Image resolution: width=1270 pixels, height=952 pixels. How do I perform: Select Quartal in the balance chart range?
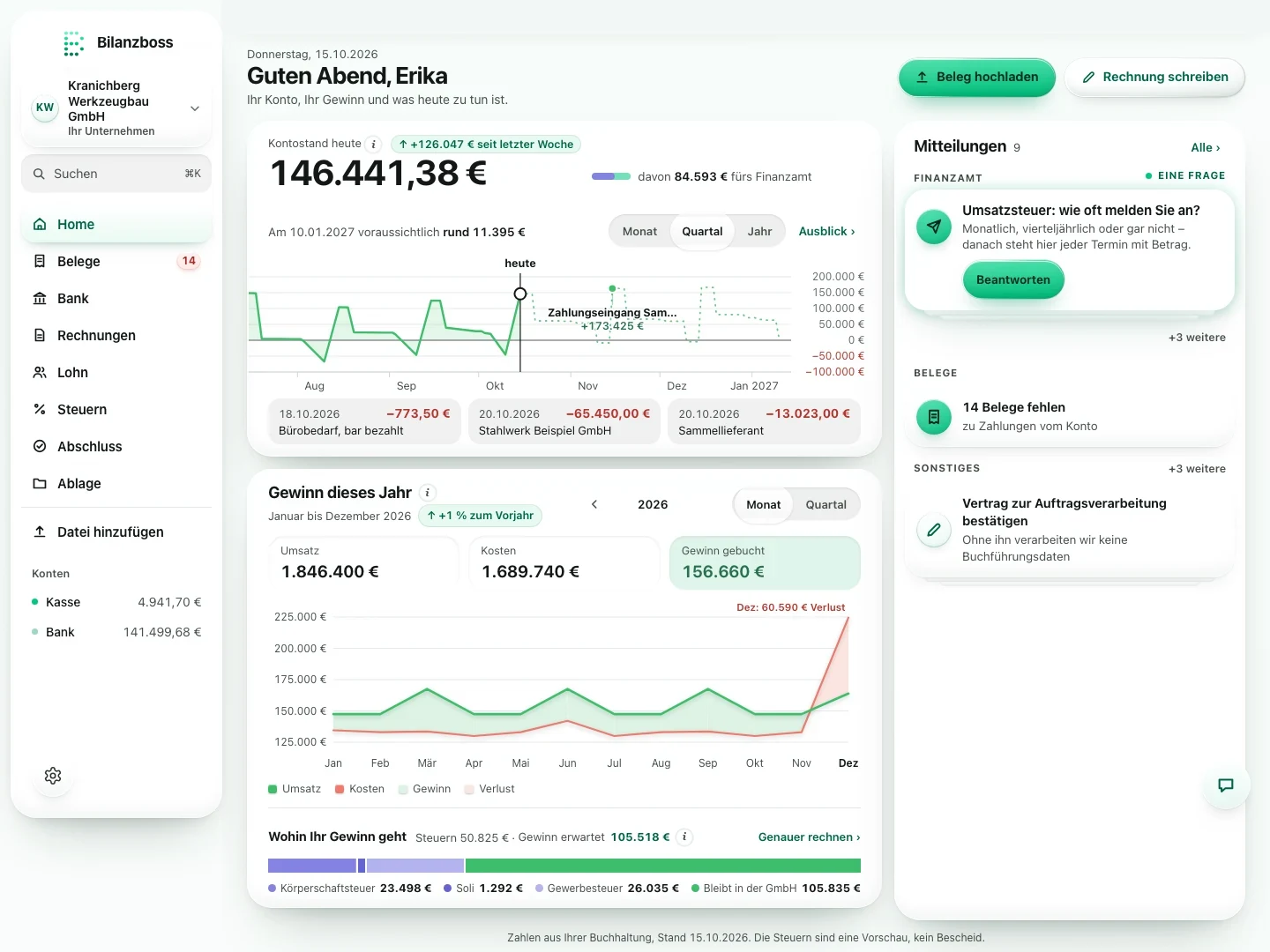coord(702,232)
